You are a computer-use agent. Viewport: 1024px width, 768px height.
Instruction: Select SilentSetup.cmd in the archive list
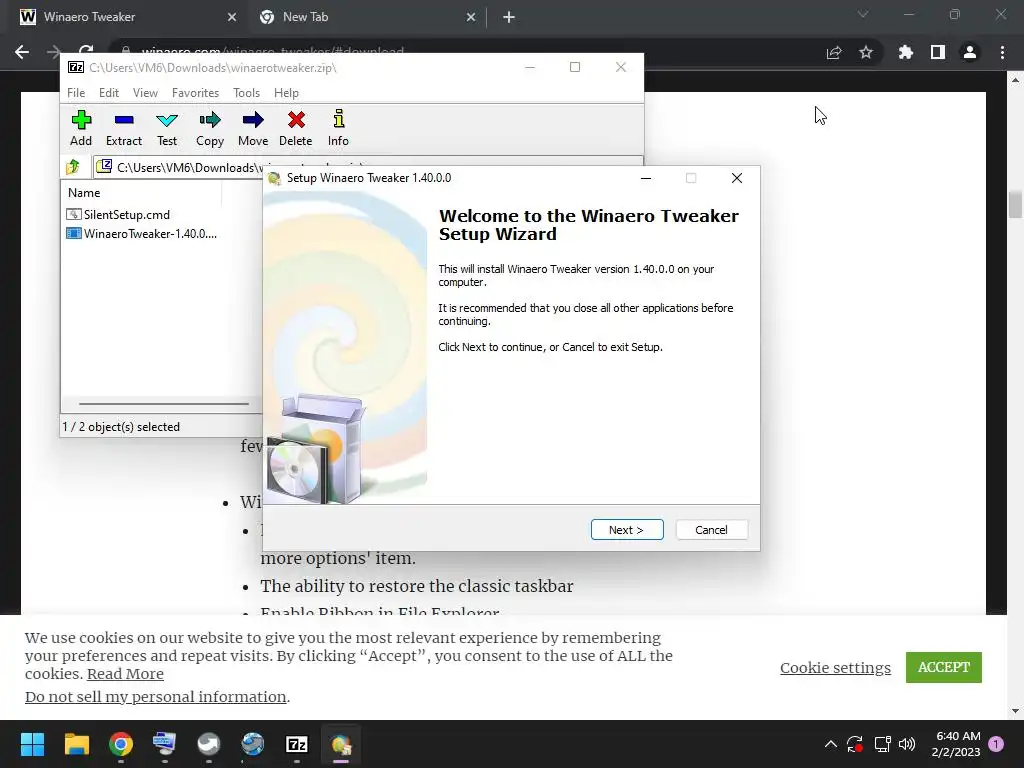(x=118, y=214)
